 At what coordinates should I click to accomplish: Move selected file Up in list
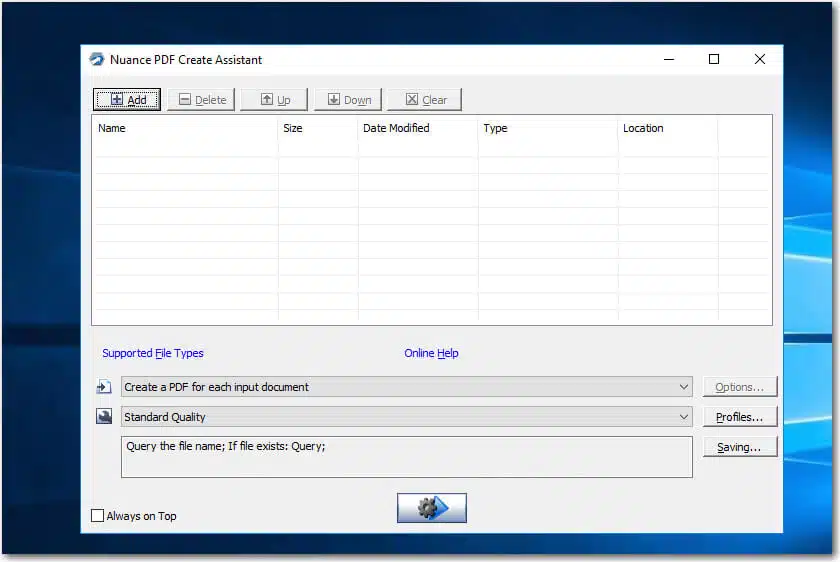pyautogui.click(x=274, y=100)
